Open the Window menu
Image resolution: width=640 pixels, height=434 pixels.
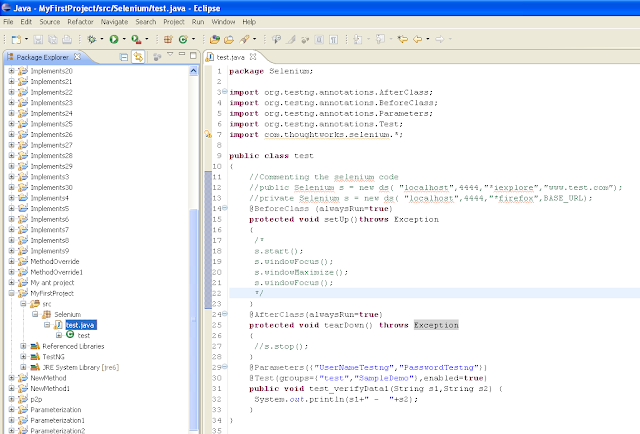pos(223,22)
